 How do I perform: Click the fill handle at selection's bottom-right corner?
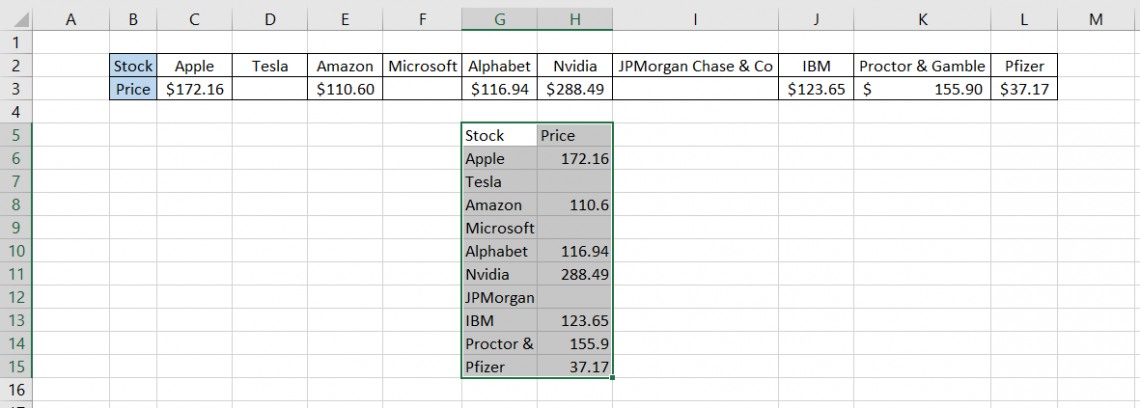[x=612, y=377]
